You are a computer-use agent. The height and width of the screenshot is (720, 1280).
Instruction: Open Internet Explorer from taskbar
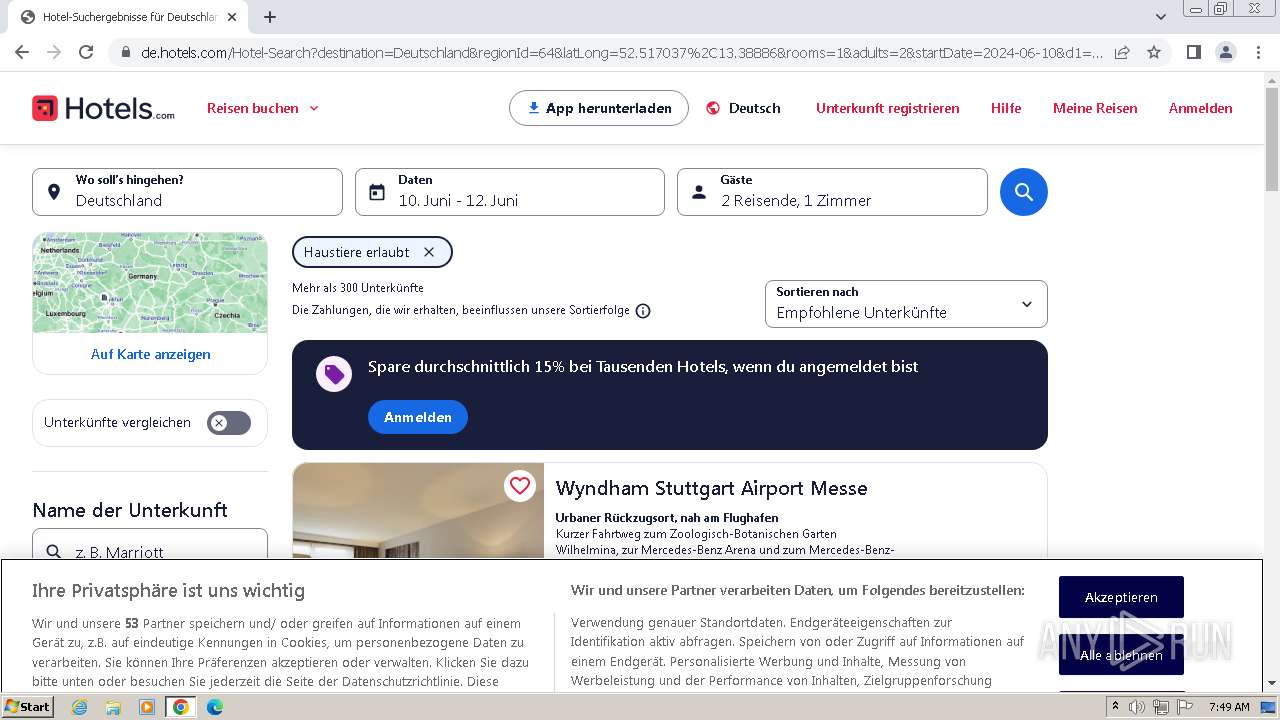click(x=79, y=707)
